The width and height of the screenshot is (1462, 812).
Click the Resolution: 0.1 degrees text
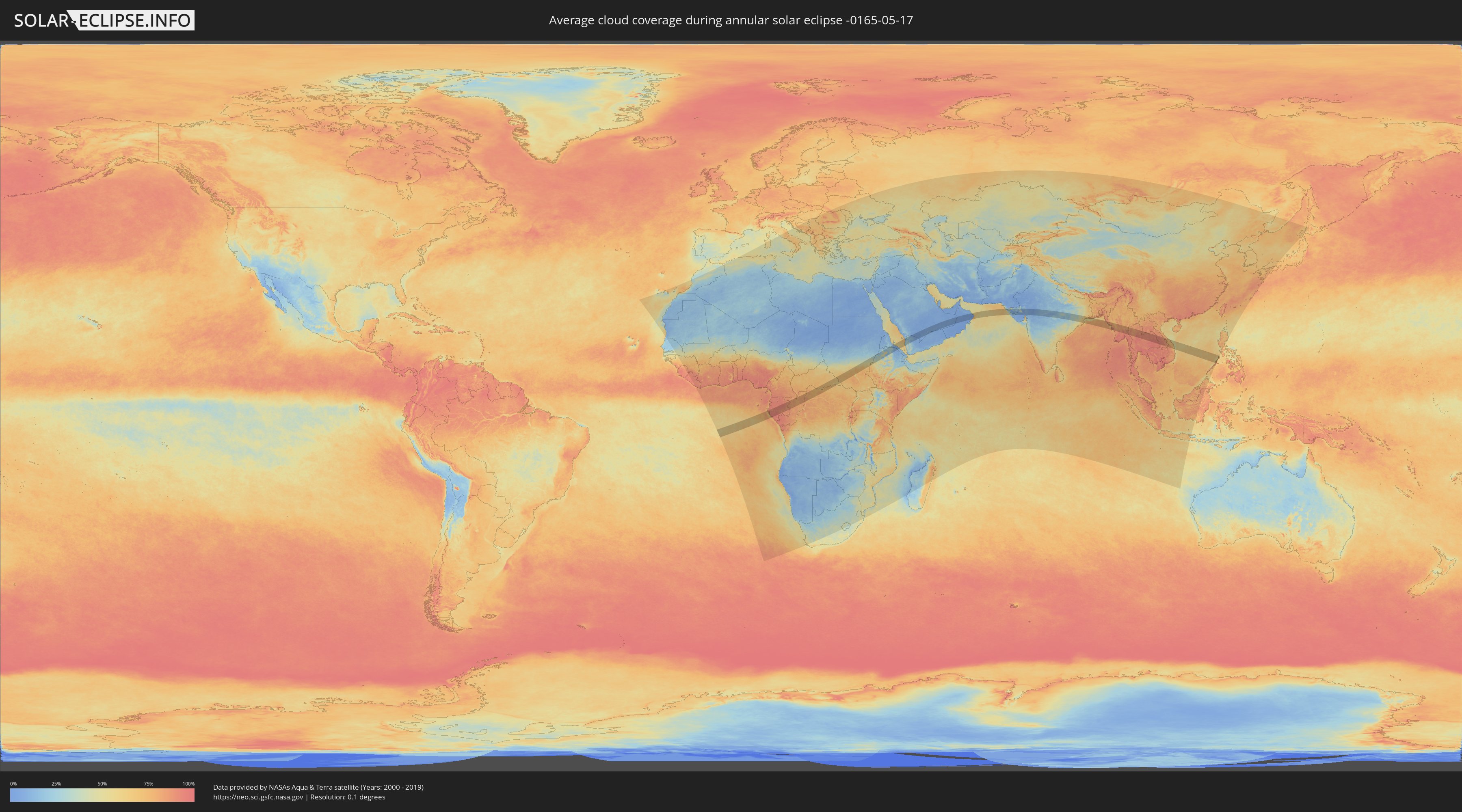point(347,797)
